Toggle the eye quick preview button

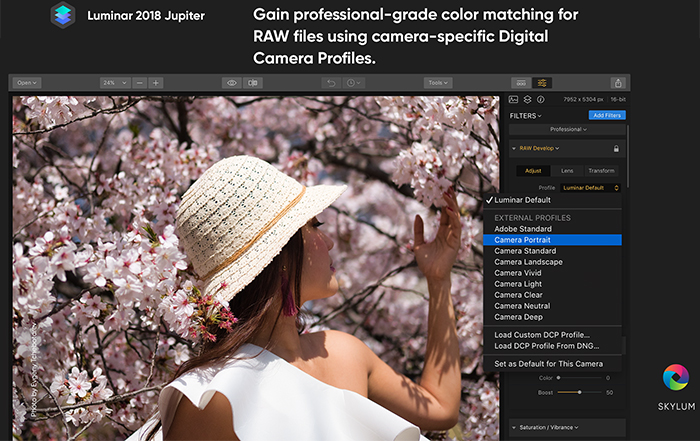(x=232, y=83)
